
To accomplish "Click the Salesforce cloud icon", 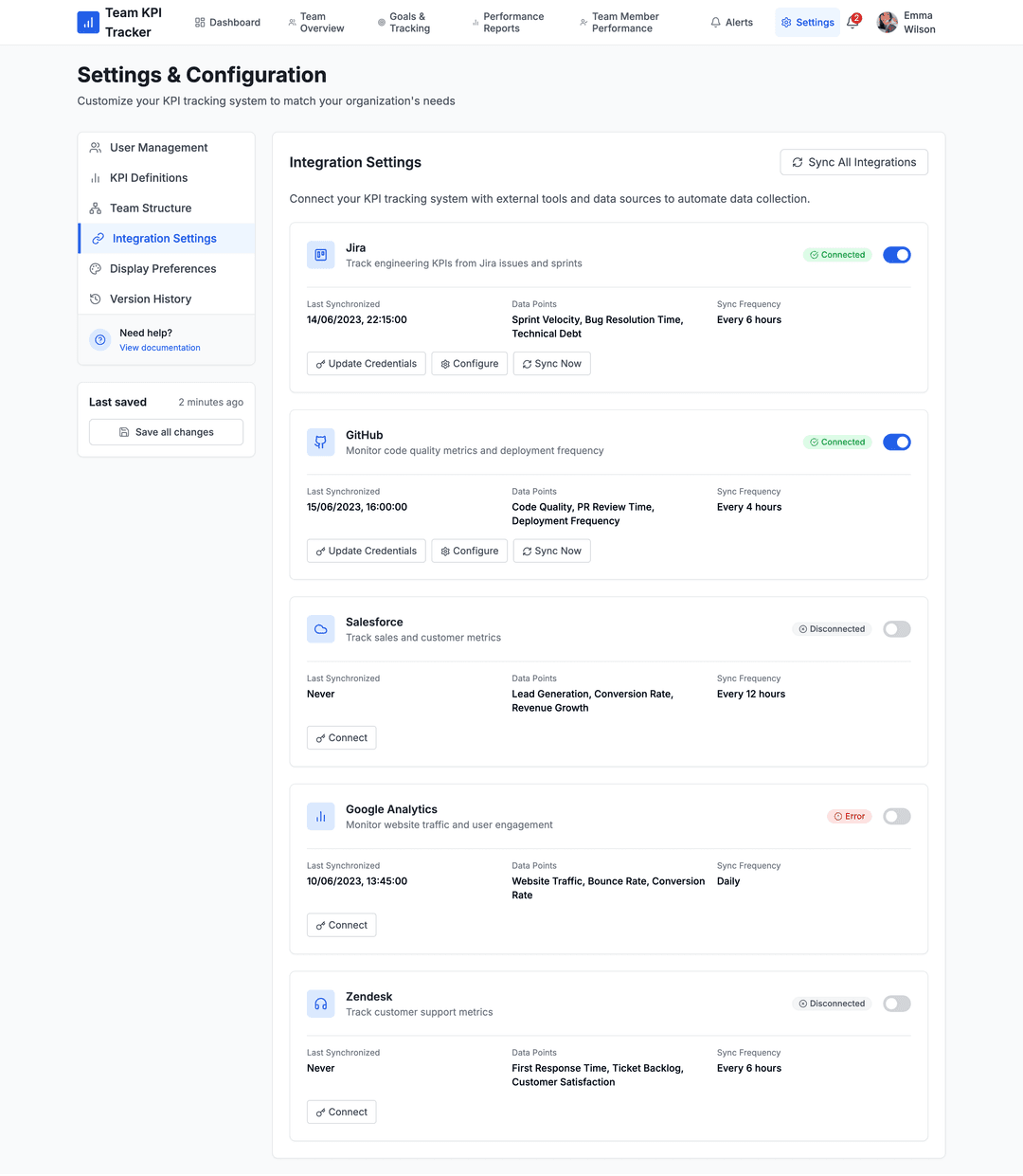I will click(x=320, y=628).
